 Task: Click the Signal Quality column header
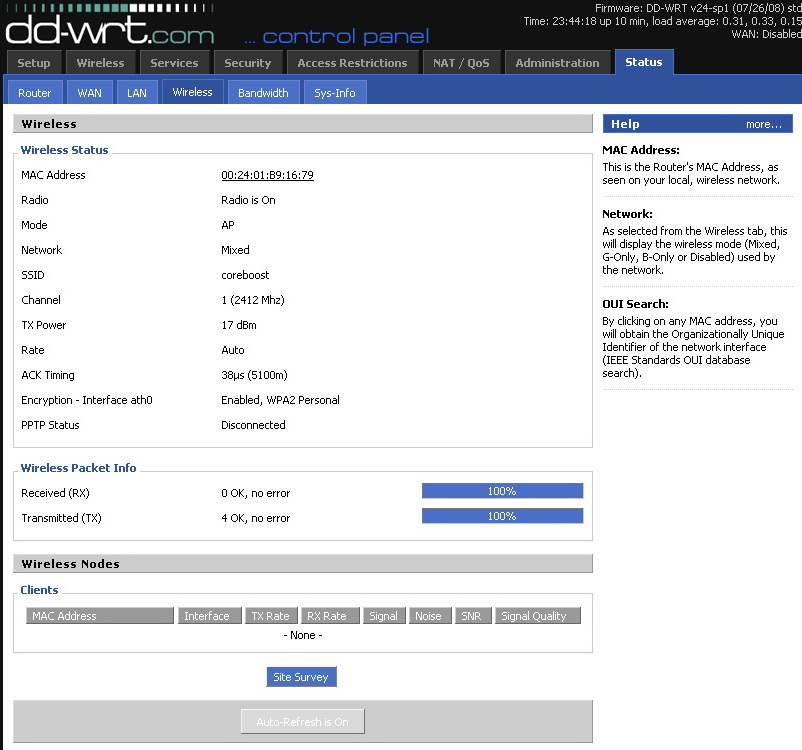coord(533,616)
